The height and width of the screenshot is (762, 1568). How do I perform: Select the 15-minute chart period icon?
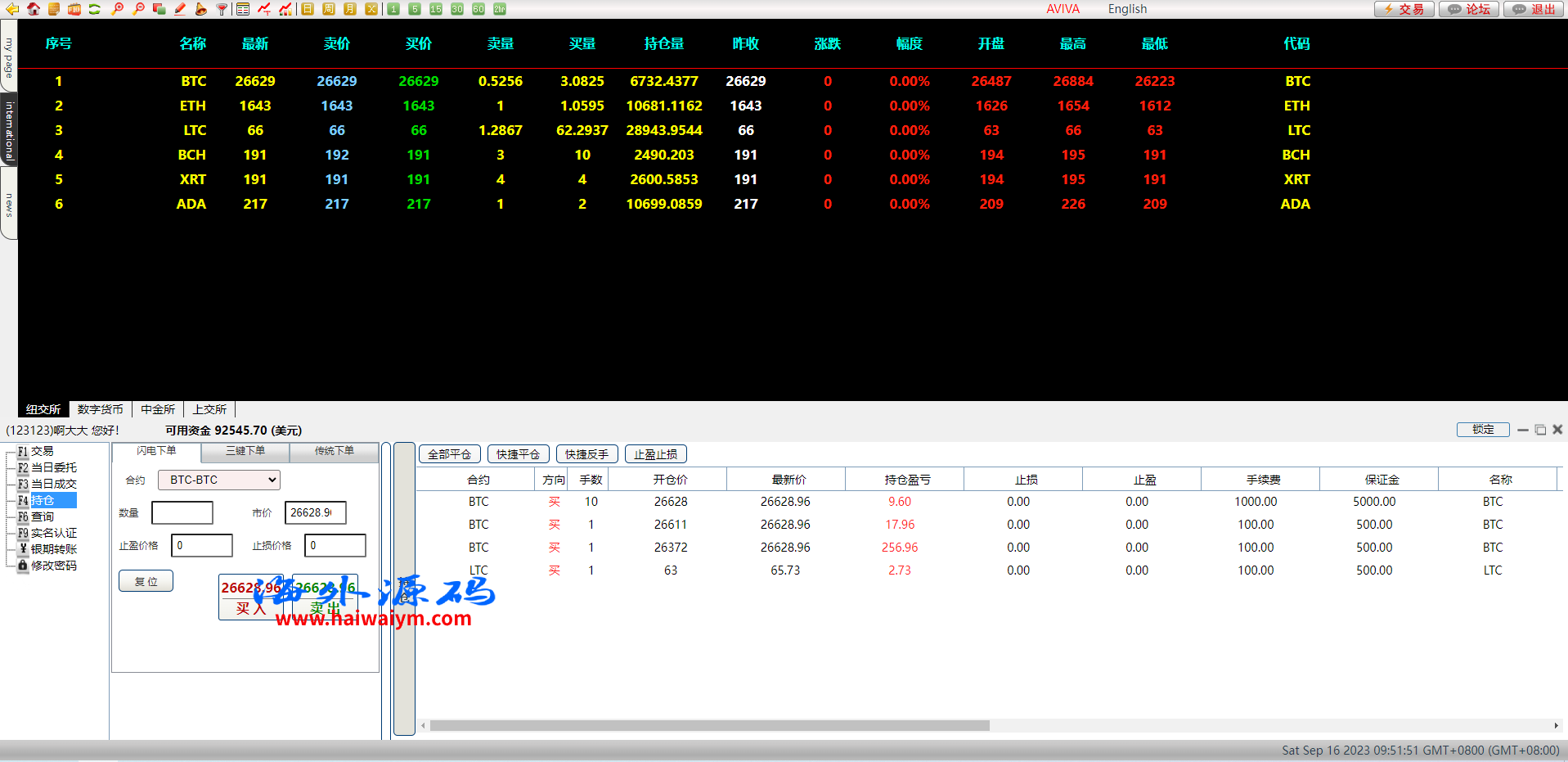point(435,9)
